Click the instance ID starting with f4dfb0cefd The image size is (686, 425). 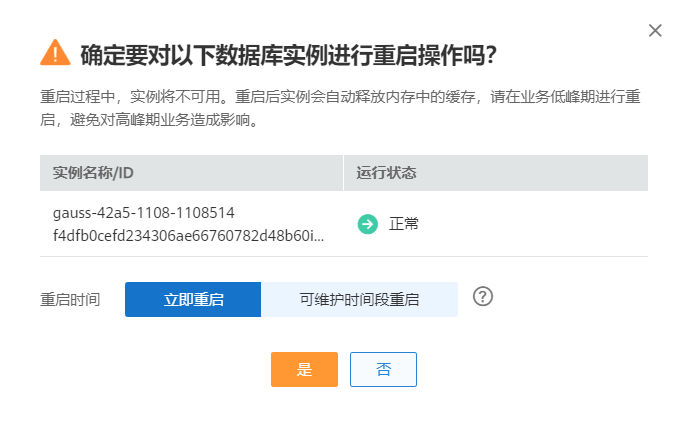[183, 234]
